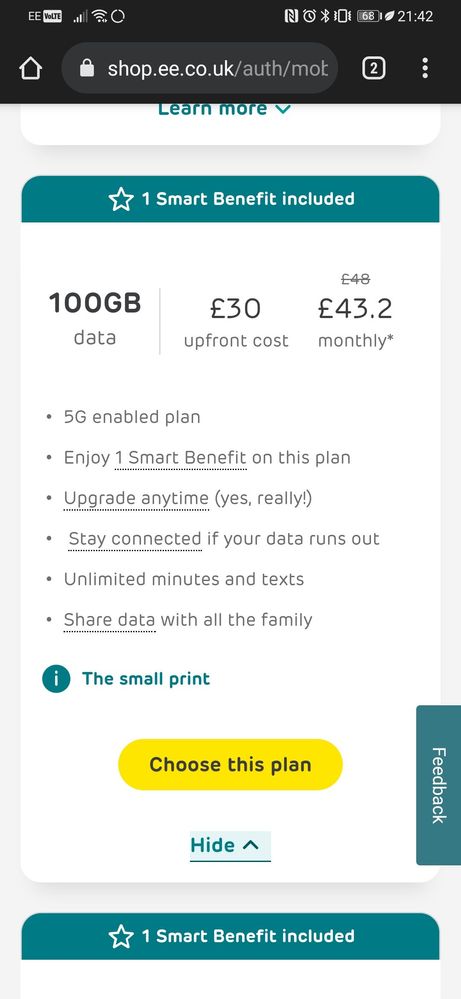
Task: Tap the battery indicator in the status bar
Action: point(367,16)
